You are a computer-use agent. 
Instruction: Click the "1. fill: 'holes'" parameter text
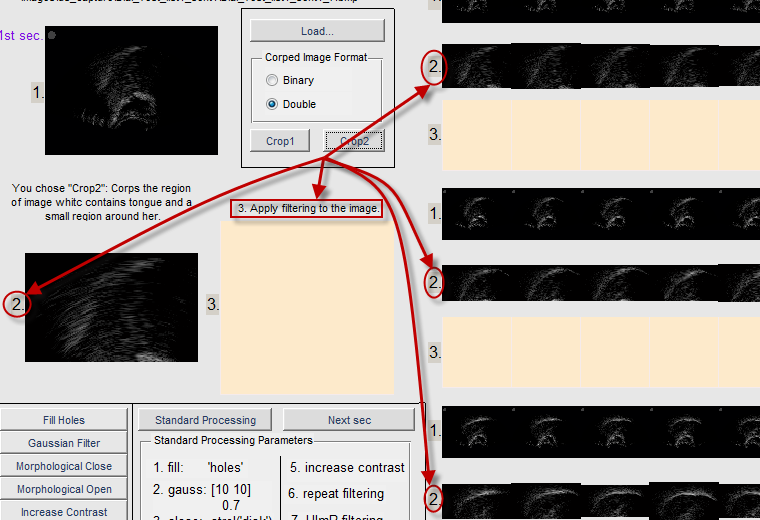198,468
